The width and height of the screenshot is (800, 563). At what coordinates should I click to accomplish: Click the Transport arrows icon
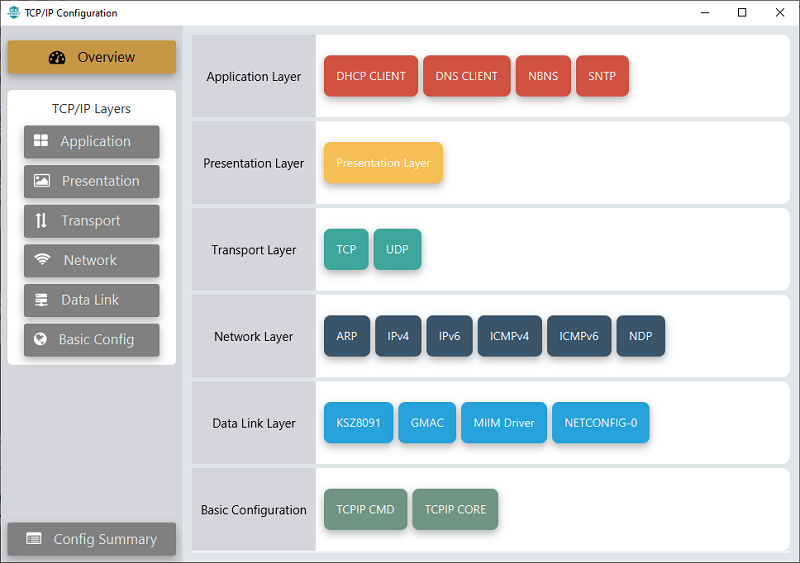[41, 221]
